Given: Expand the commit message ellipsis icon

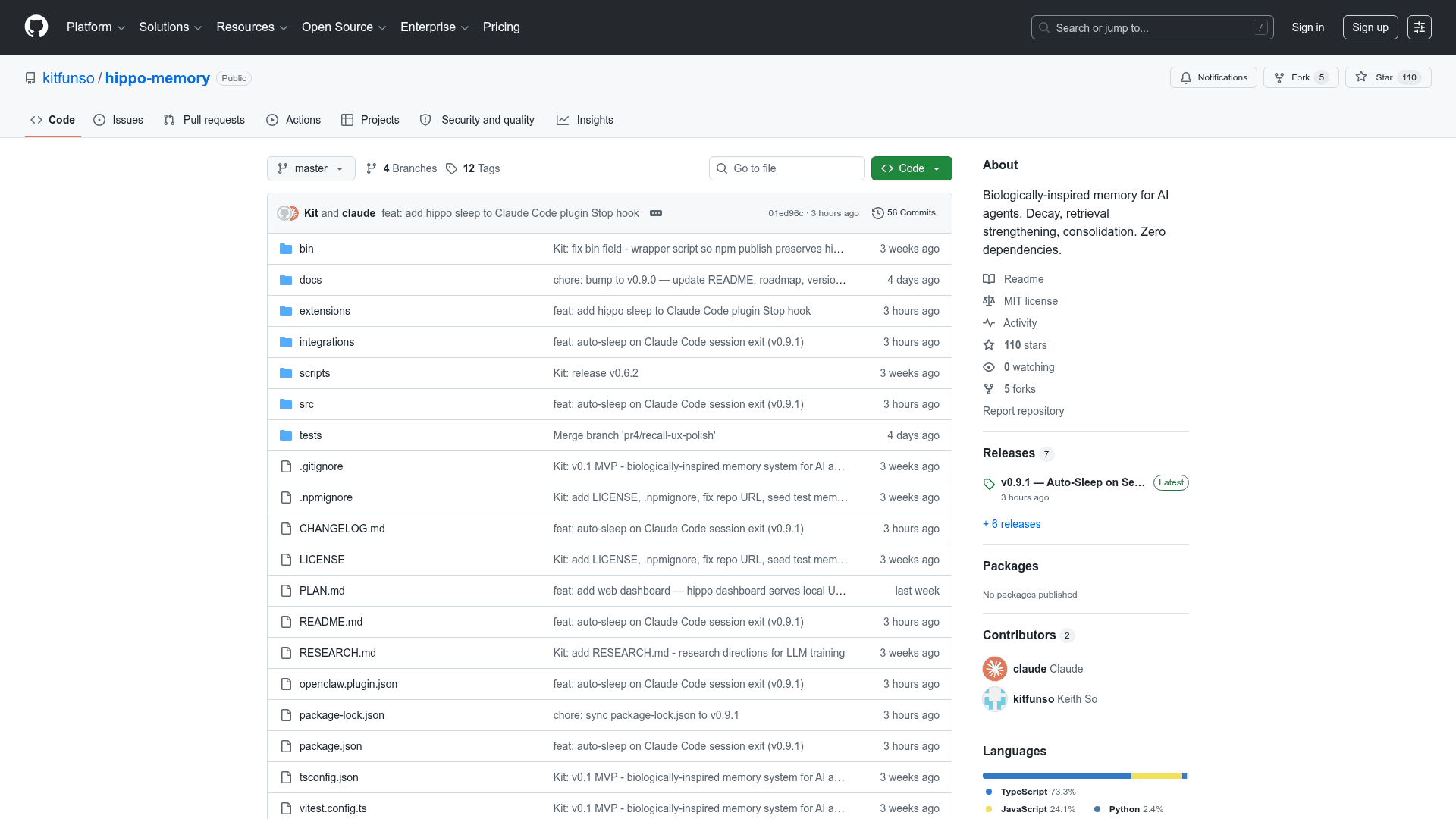Looking at the screenshot, I should click(x=656, y=213).
